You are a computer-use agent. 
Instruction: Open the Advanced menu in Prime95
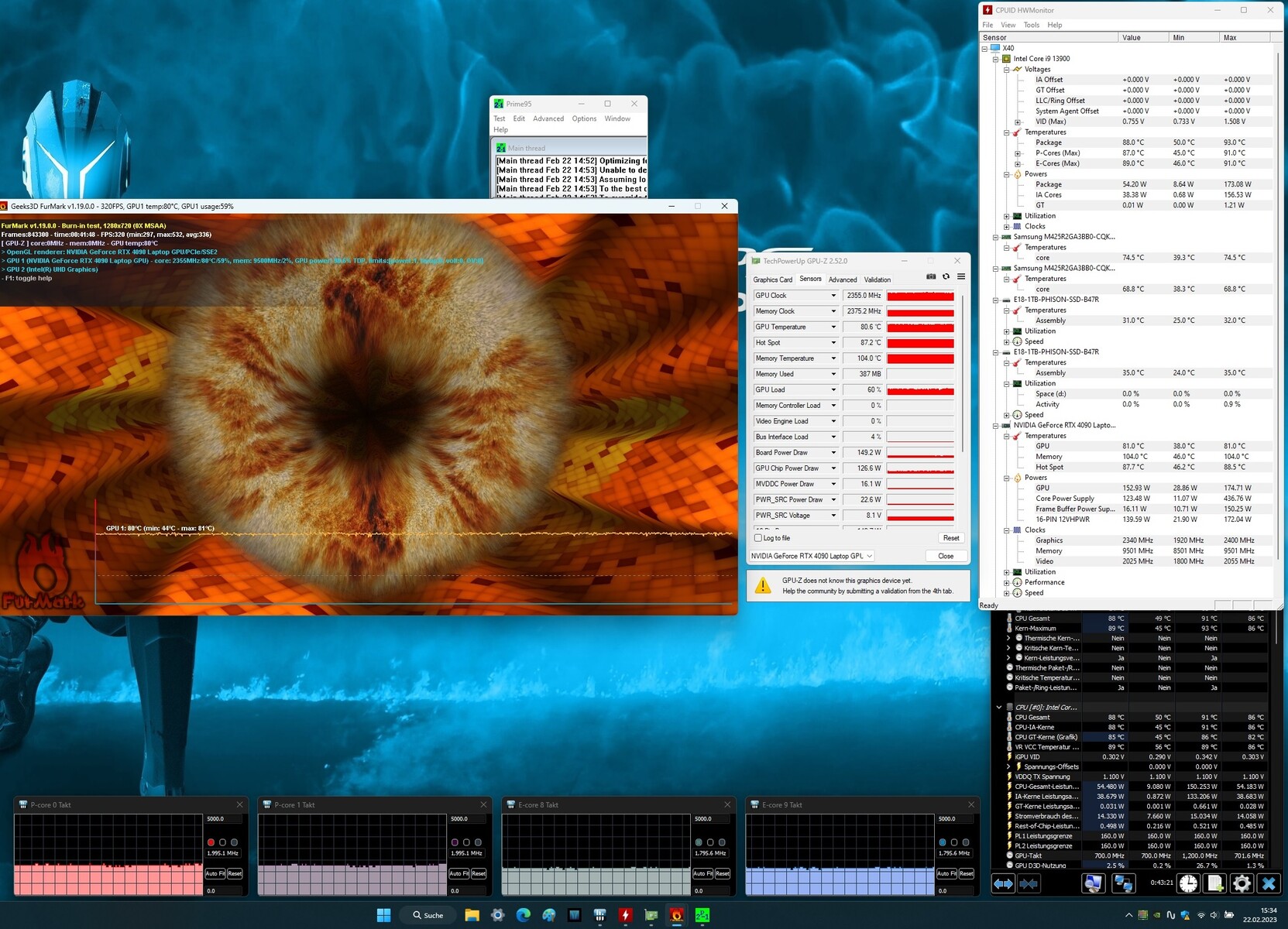(x=548, y=118)
